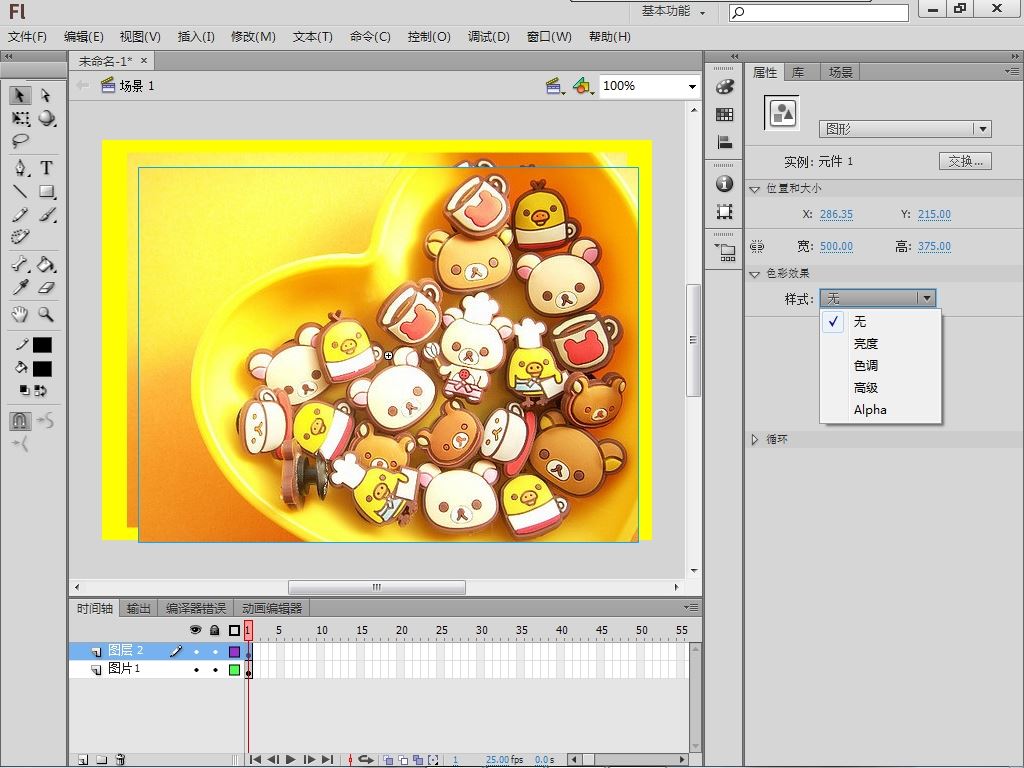The height and width of the screenshot is (768, 1024).
Task: Select the Pen tool
Action: [21, 168]
